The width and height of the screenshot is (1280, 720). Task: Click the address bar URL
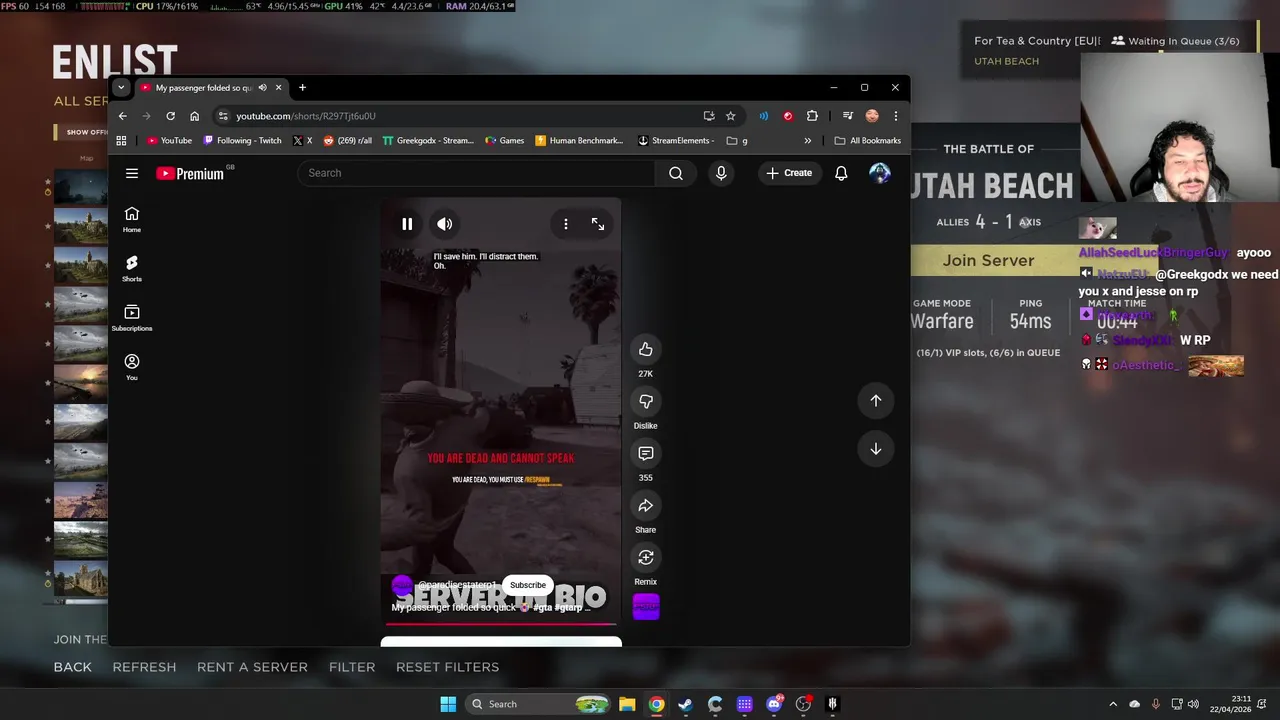pyautogui.click(x=306, y=116)
